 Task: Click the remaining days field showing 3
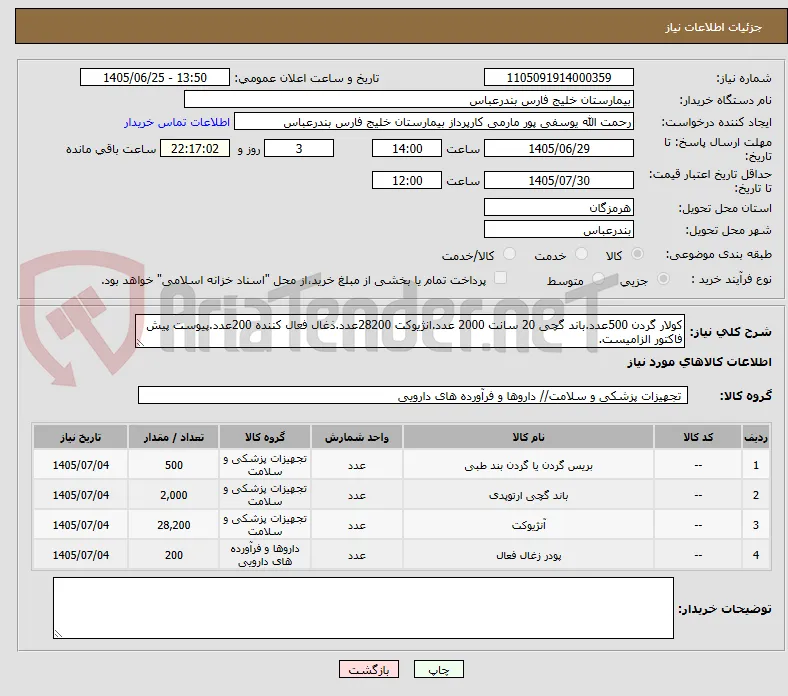[x=299, y=148]
